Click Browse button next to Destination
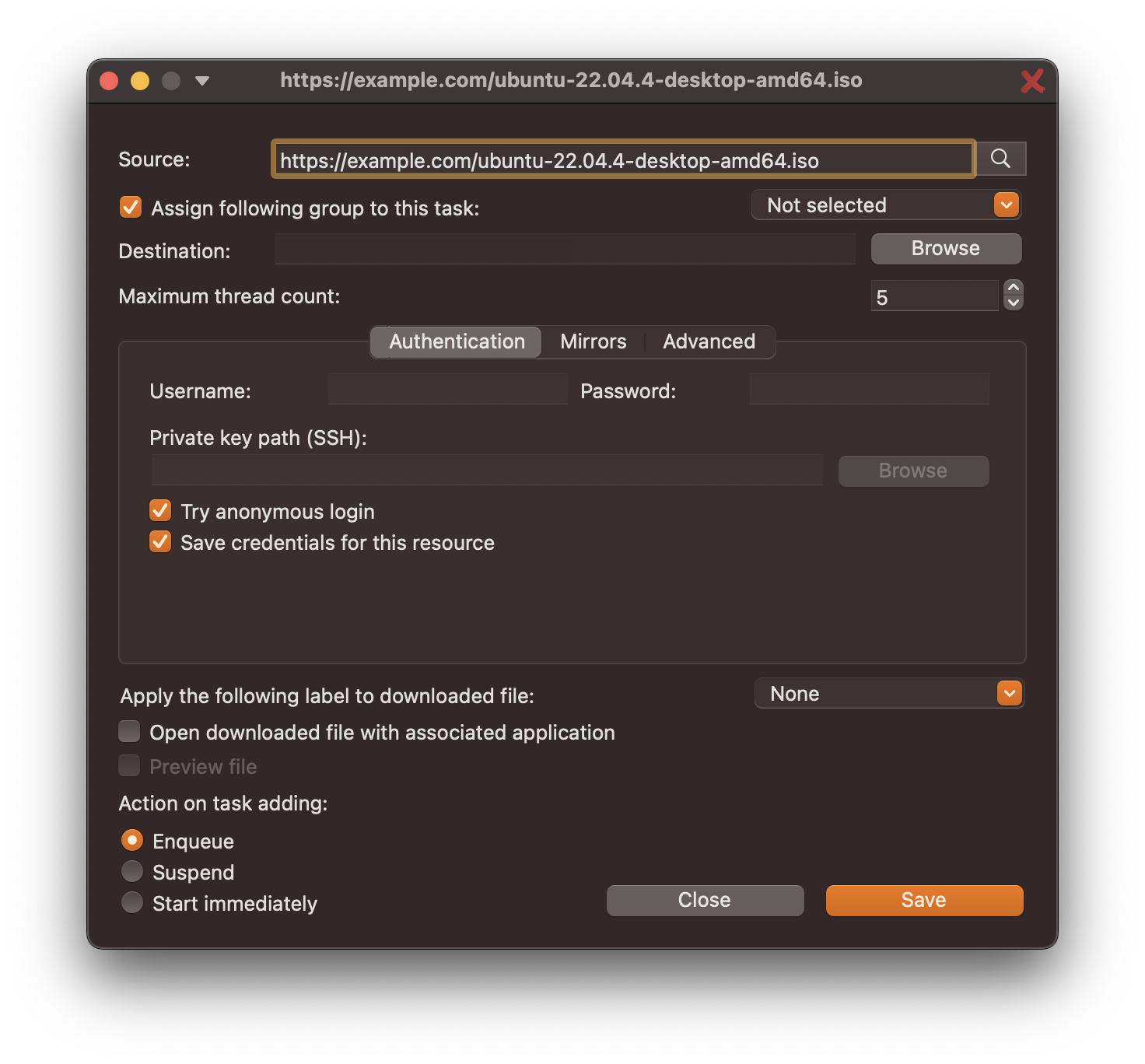The image size is (1145, 1064). click(946, 249)
